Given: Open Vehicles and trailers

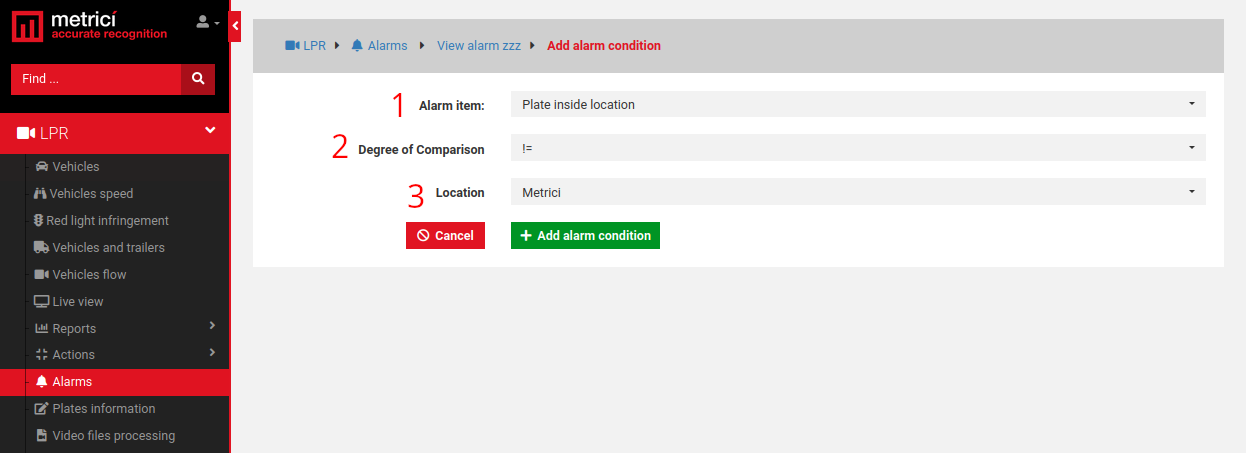Looking at the screenshot, I should point(108,248).
